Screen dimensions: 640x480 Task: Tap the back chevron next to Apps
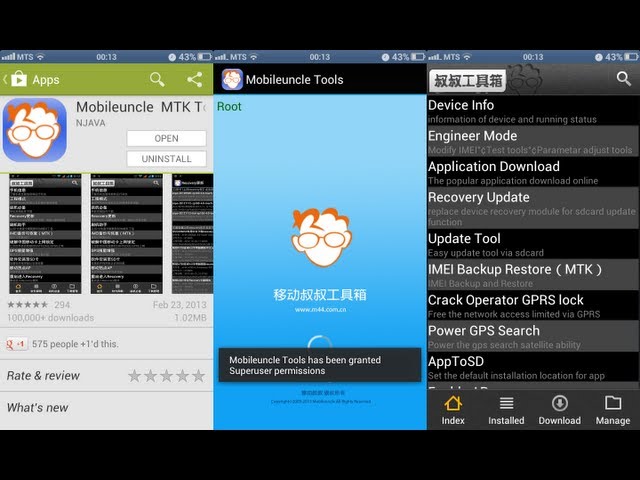click(5, 79)
